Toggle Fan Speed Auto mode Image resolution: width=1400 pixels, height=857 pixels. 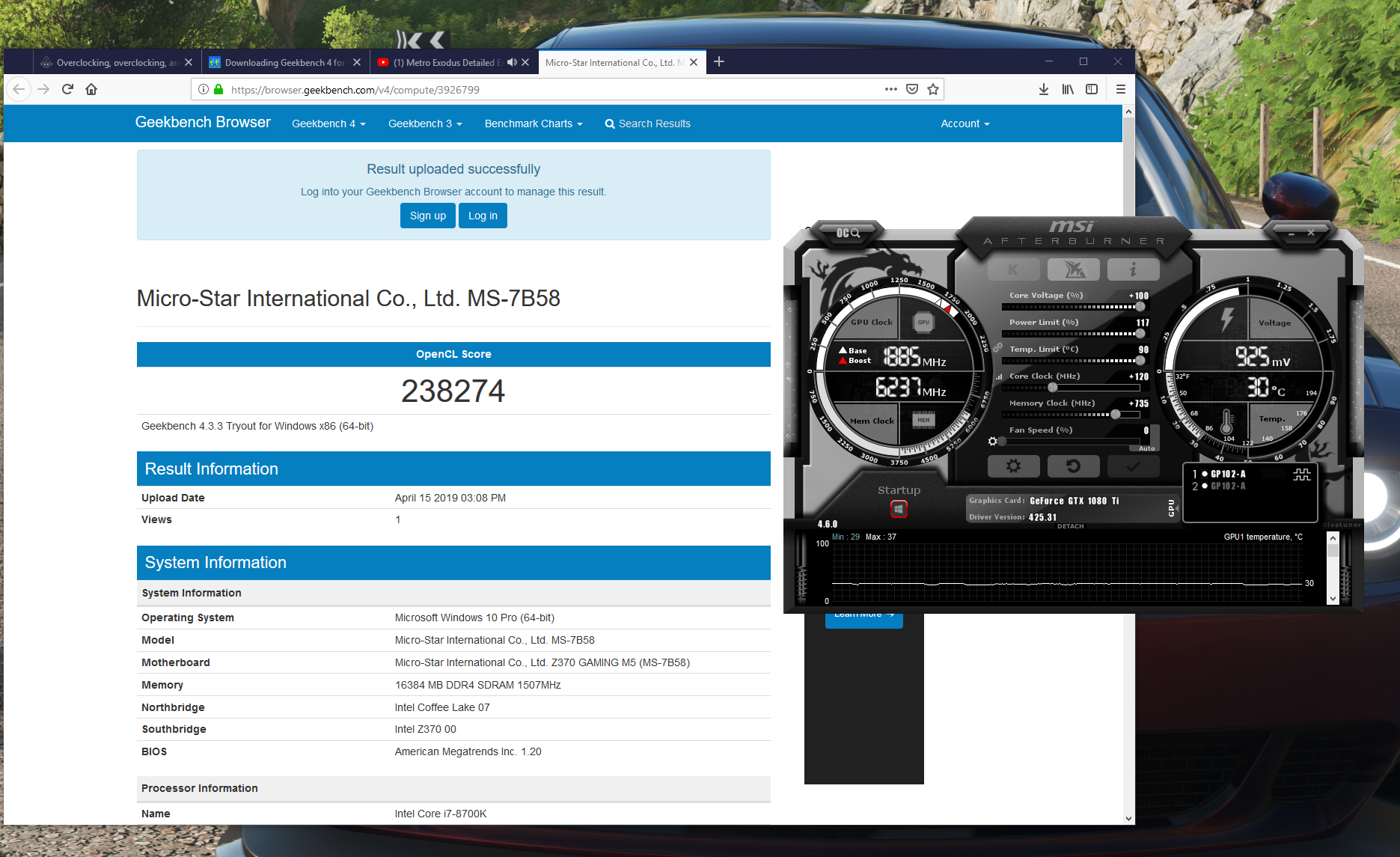point(1146,448)
